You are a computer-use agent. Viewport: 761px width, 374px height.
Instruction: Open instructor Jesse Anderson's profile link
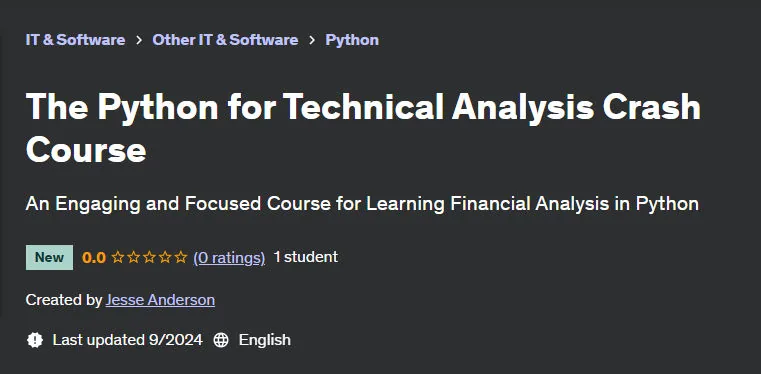point(160,300)
